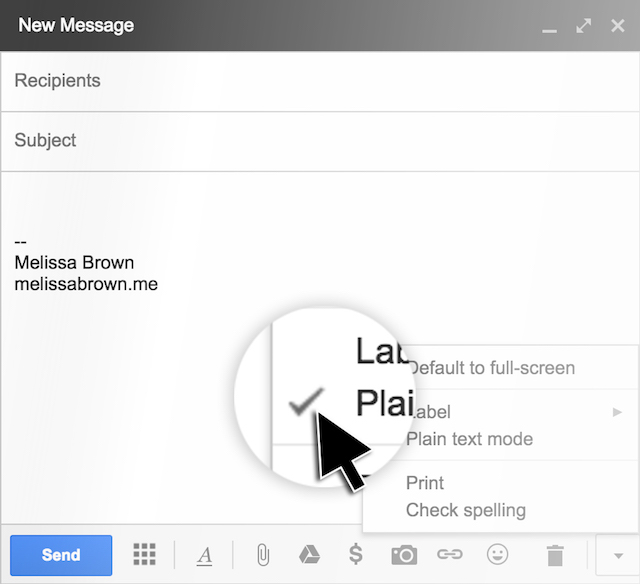Screen dimensions: 640x584
Task: Open the emoticon picker smiley icon
Action: click(497, 554)
